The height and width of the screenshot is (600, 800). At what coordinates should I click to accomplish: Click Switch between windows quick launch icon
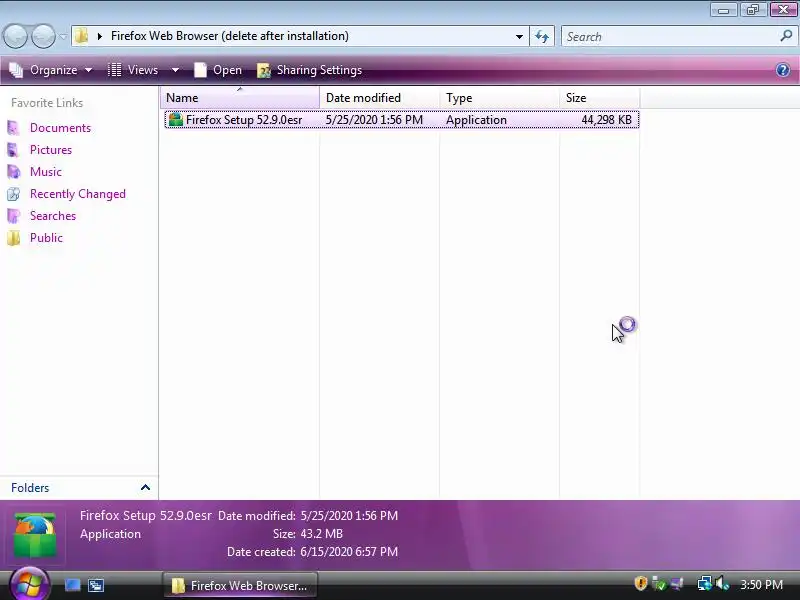96,585
